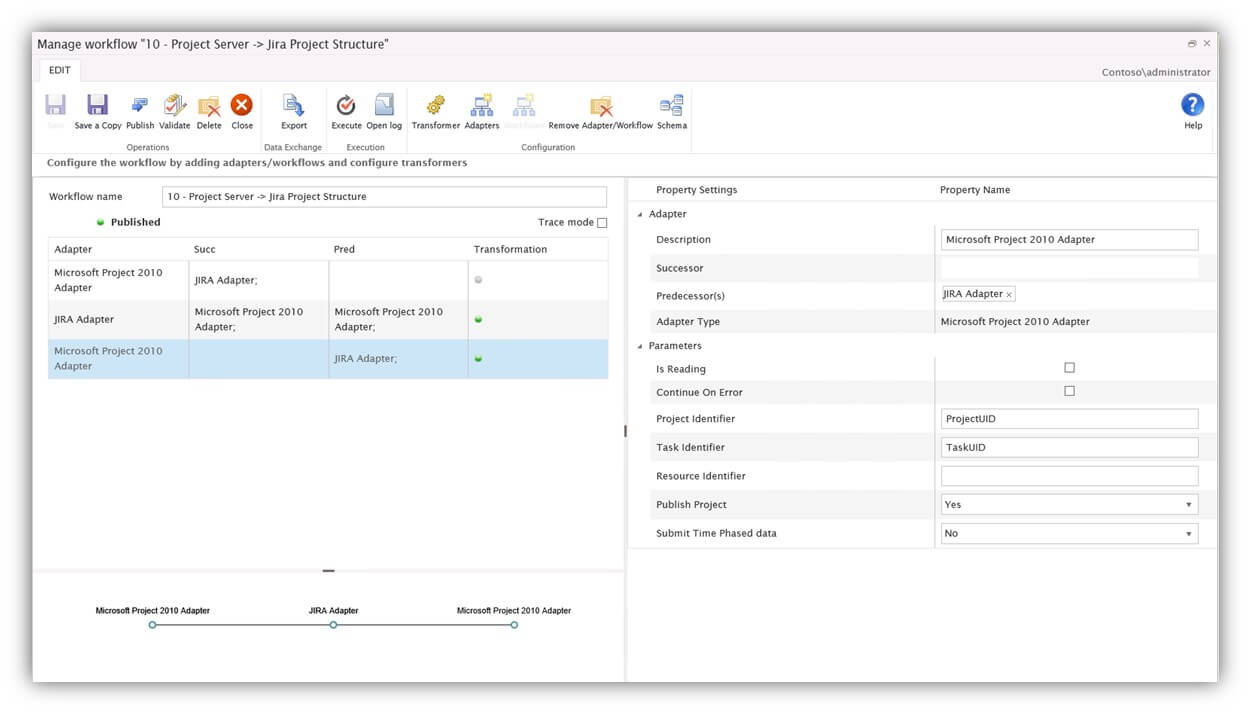Click the Pred column header
The width and height of the screenshot is (1251, 714).
pyautogui.click(x=344, y=249)
